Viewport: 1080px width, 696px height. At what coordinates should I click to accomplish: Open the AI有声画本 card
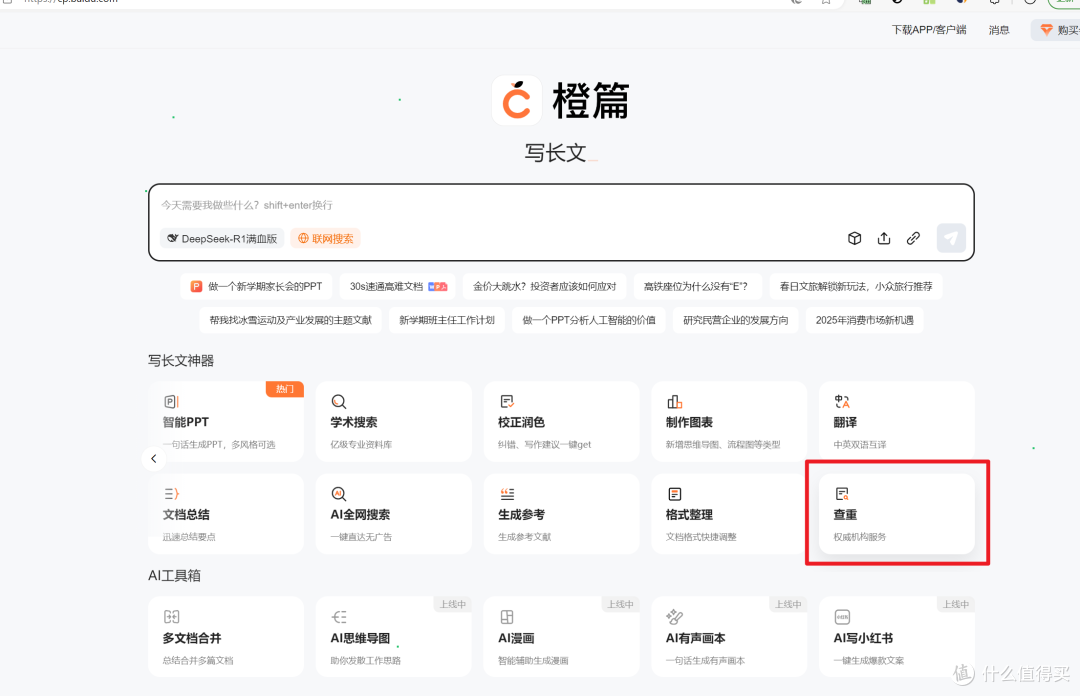729,637
